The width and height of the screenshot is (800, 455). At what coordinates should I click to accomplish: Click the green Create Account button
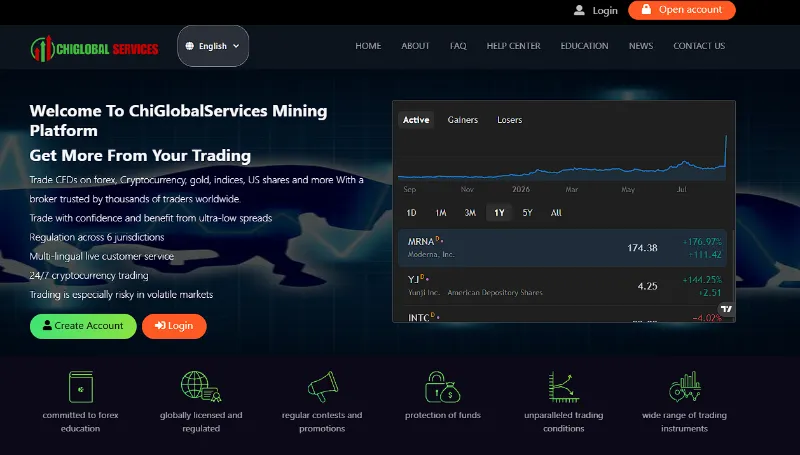pos(83,326)
